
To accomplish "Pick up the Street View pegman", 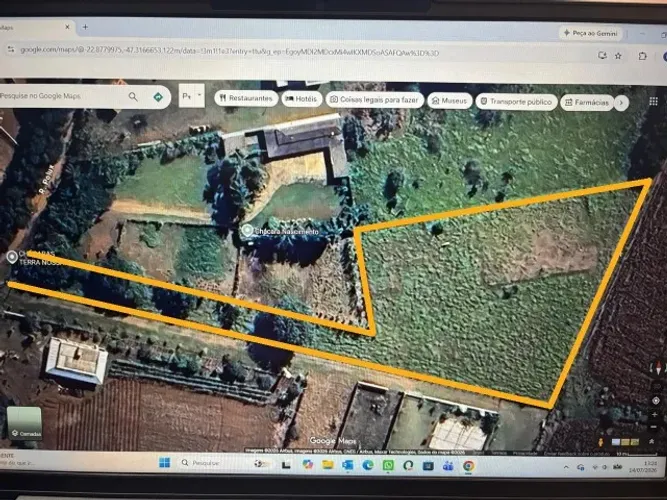I will click(x=601, y=442).
